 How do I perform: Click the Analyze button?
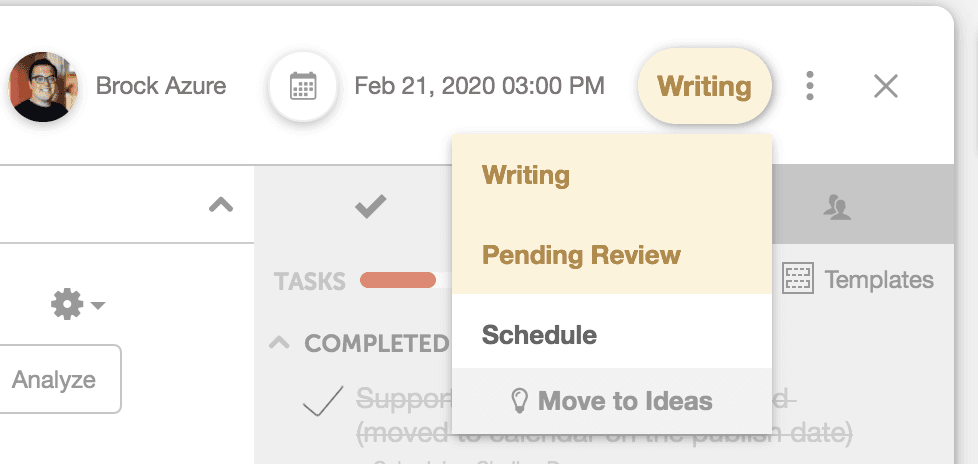point(55,379)
